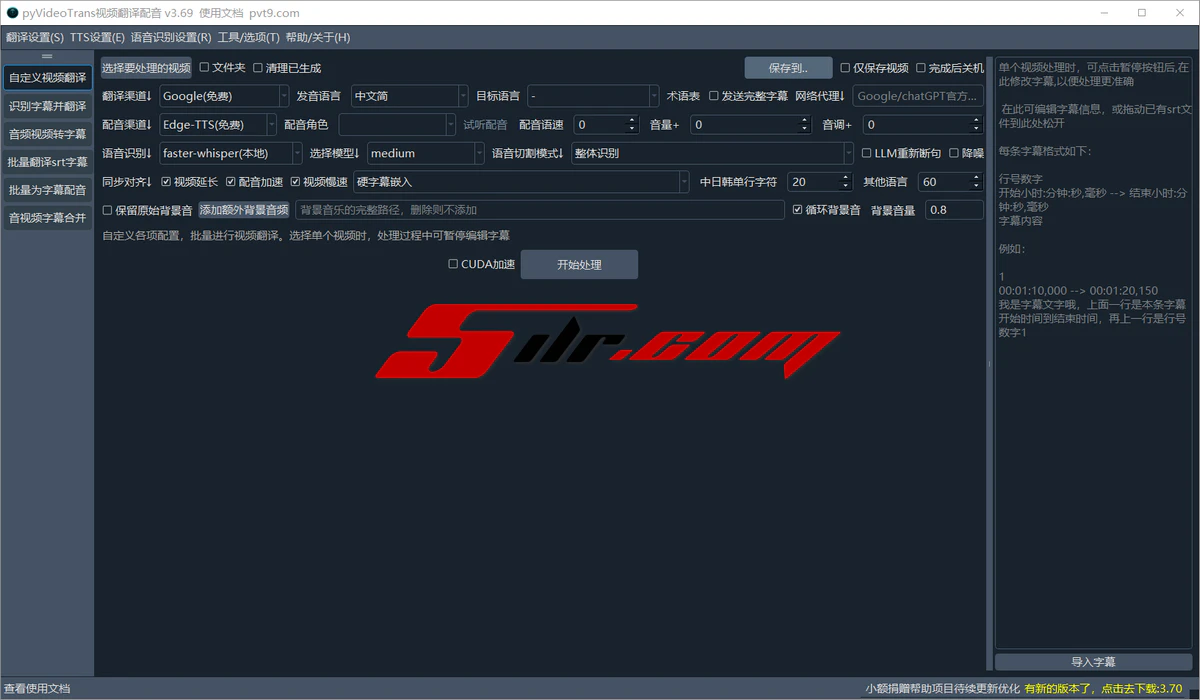1200x700 pixels.
Task: Start the job with 开始处理
Action: (579, 264)
